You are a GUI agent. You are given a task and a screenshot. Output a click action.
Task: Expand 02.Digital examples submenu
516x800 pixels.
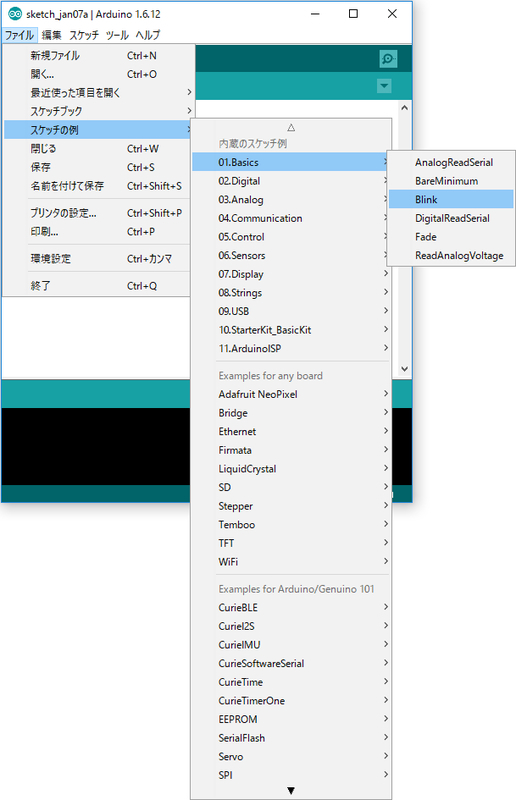[x=291, y=181]
